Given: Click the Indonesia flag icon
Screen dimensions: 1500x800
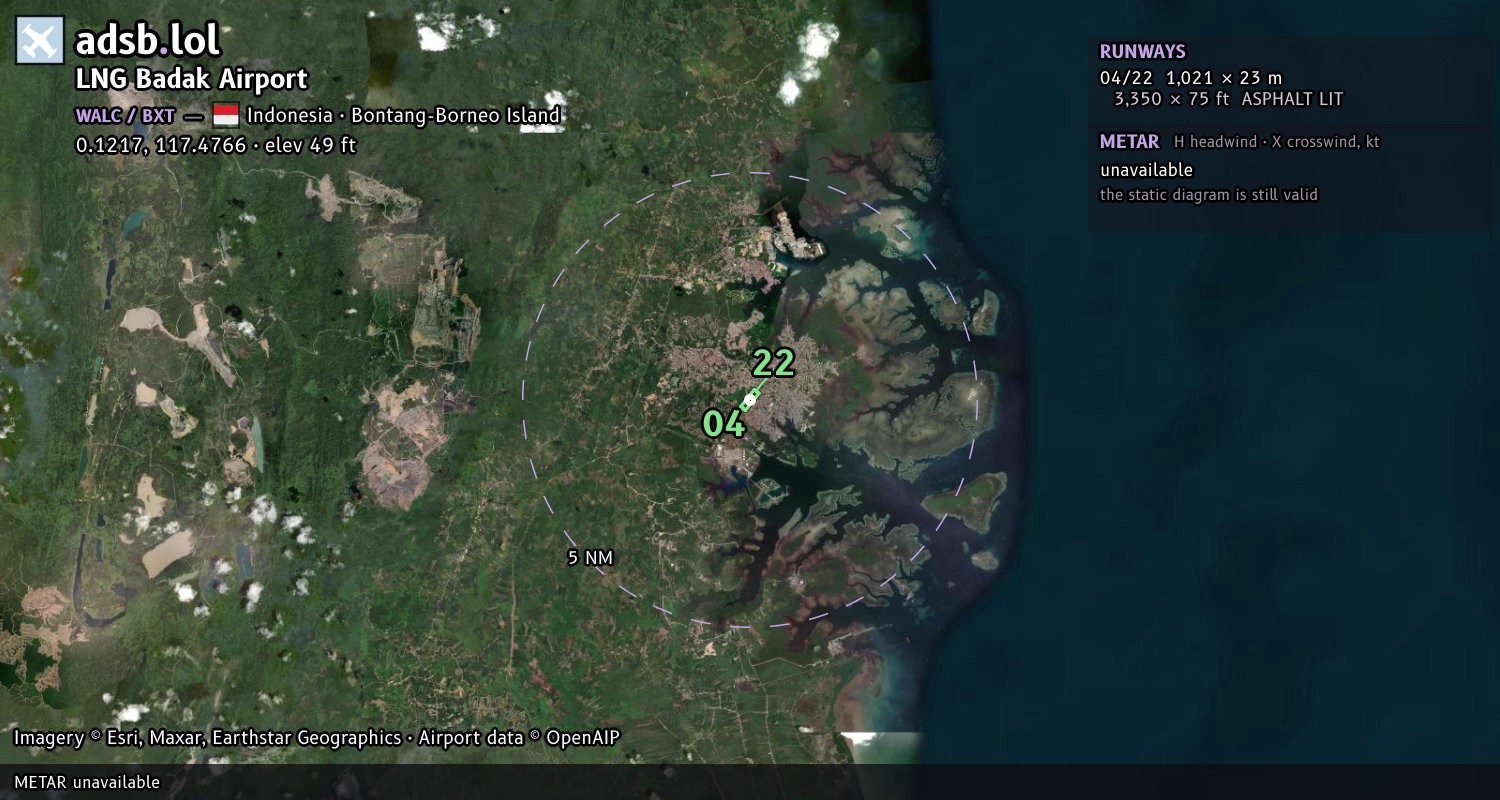Looking at the screenshot, I should [x=225, y=115].
